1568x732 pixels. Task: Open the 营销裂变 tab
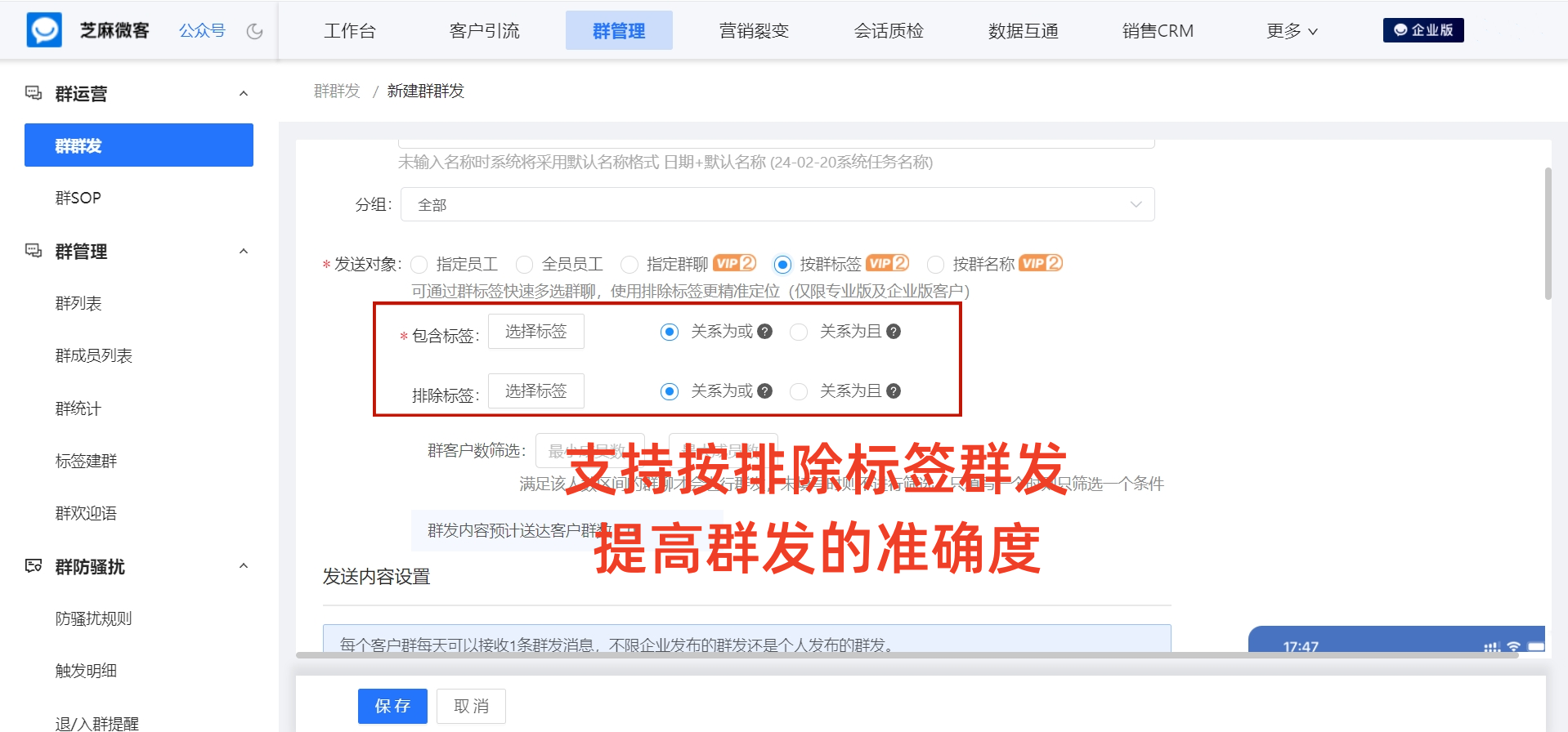click(x=754, y=31)
